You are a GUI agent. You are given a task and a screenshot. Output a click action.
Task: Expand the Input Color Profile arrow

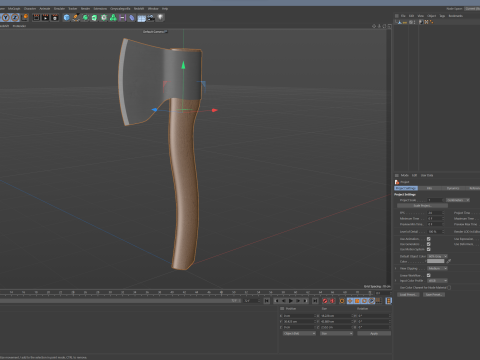pyautogui.click(x=396, y=281)
